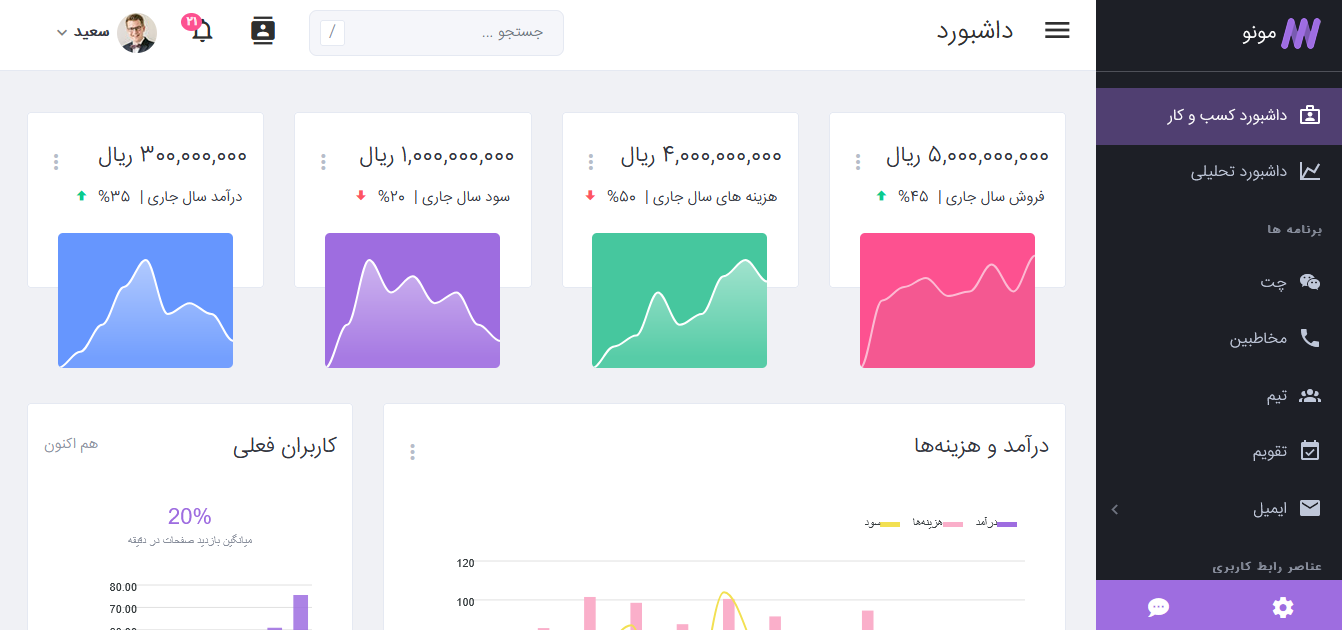This screenshot has width=1342, height=630.
Task: Open the kebab menu on the فروش سال جاری card
Action: [x=856, y=160]
